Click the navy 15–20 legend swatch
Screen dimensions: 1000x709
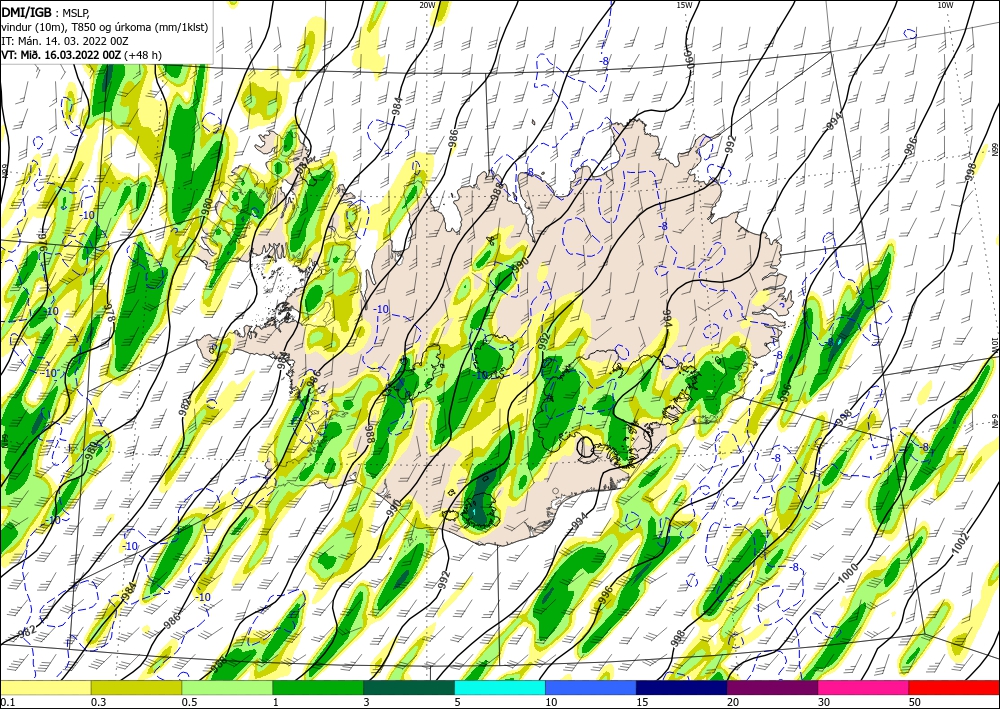[x=681, y=687]
